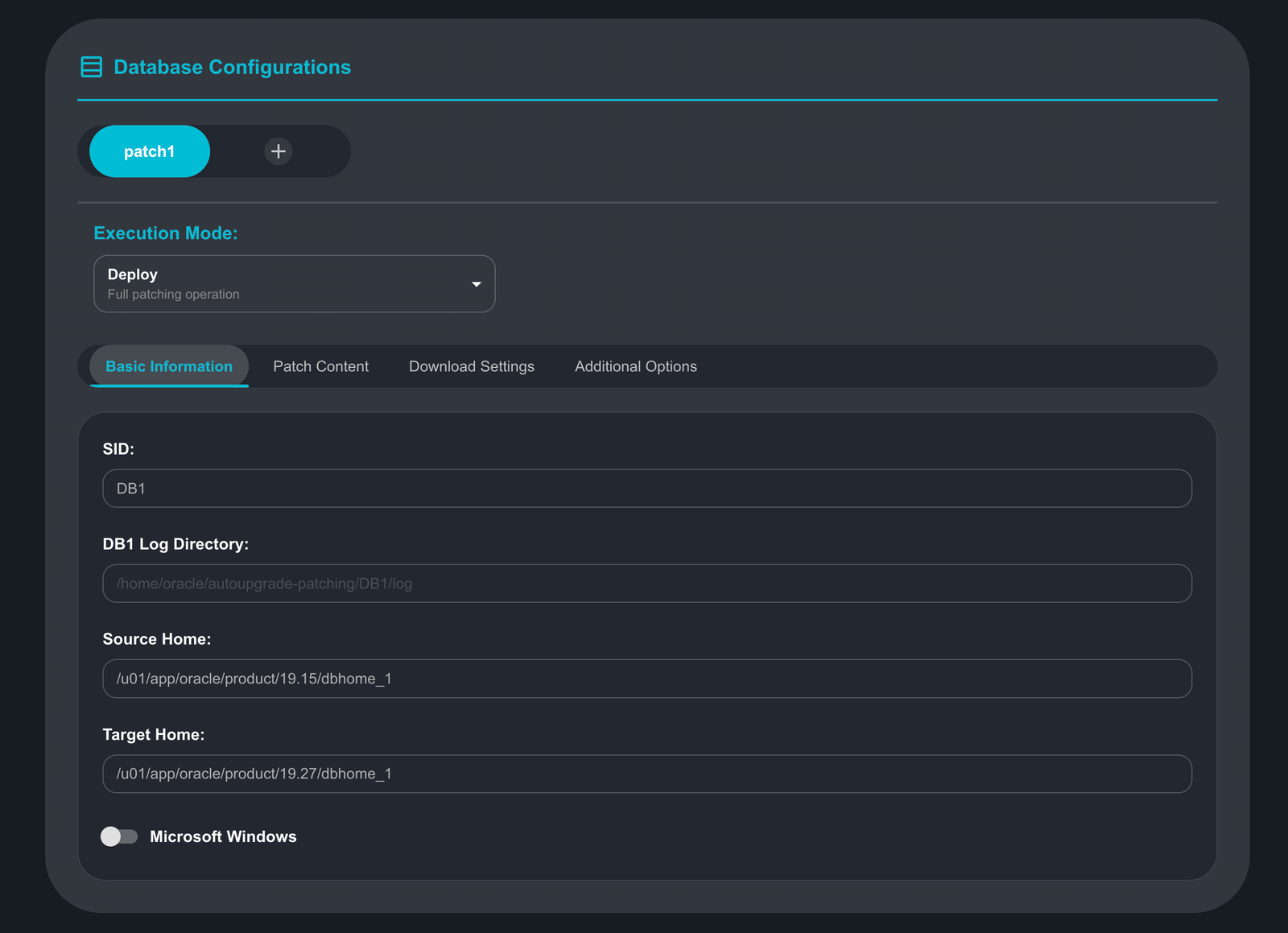Viewport: 1288px width, 933px height.
Task: Click the Database Configurations heading
Action: pyautogui.click(x=232, y=67)
